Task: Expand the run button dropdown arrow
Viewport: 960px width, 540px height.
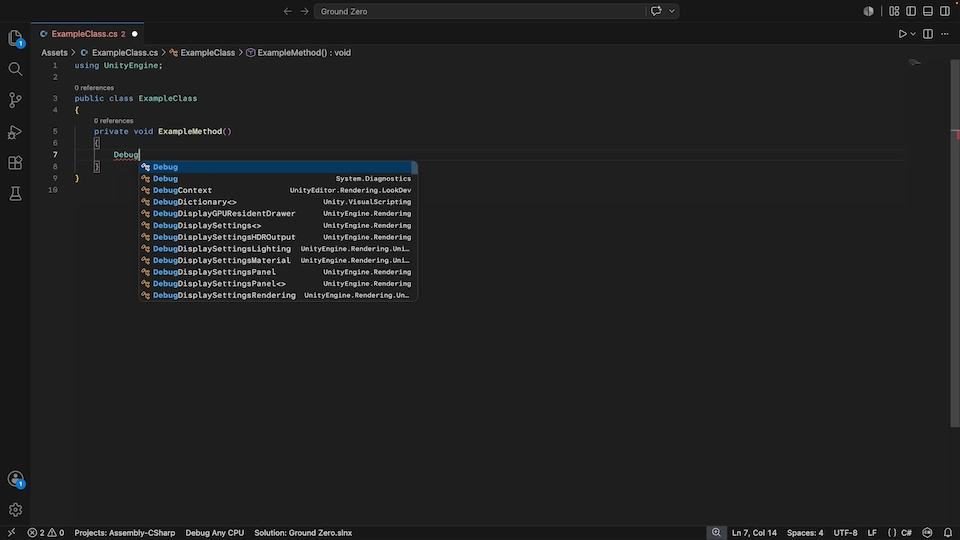Action: coord(913,34)
